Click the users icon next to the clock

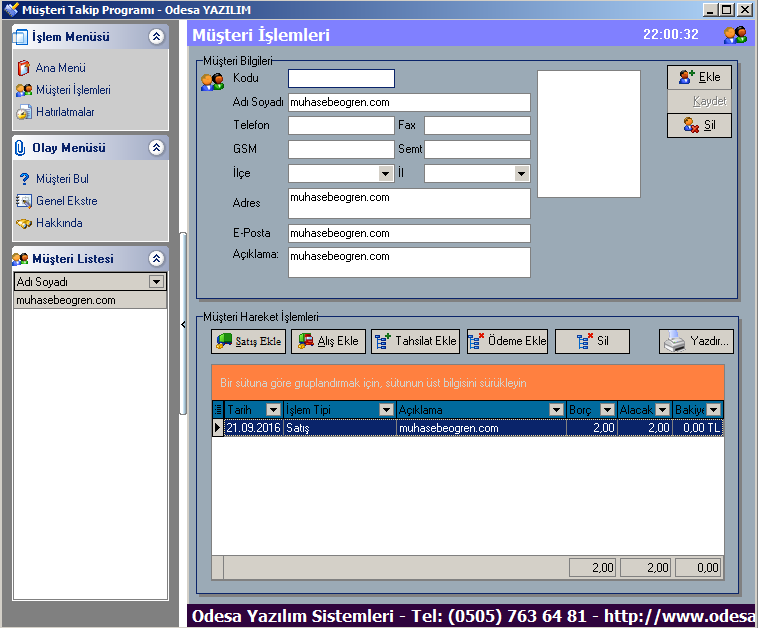tap(735, 35)
